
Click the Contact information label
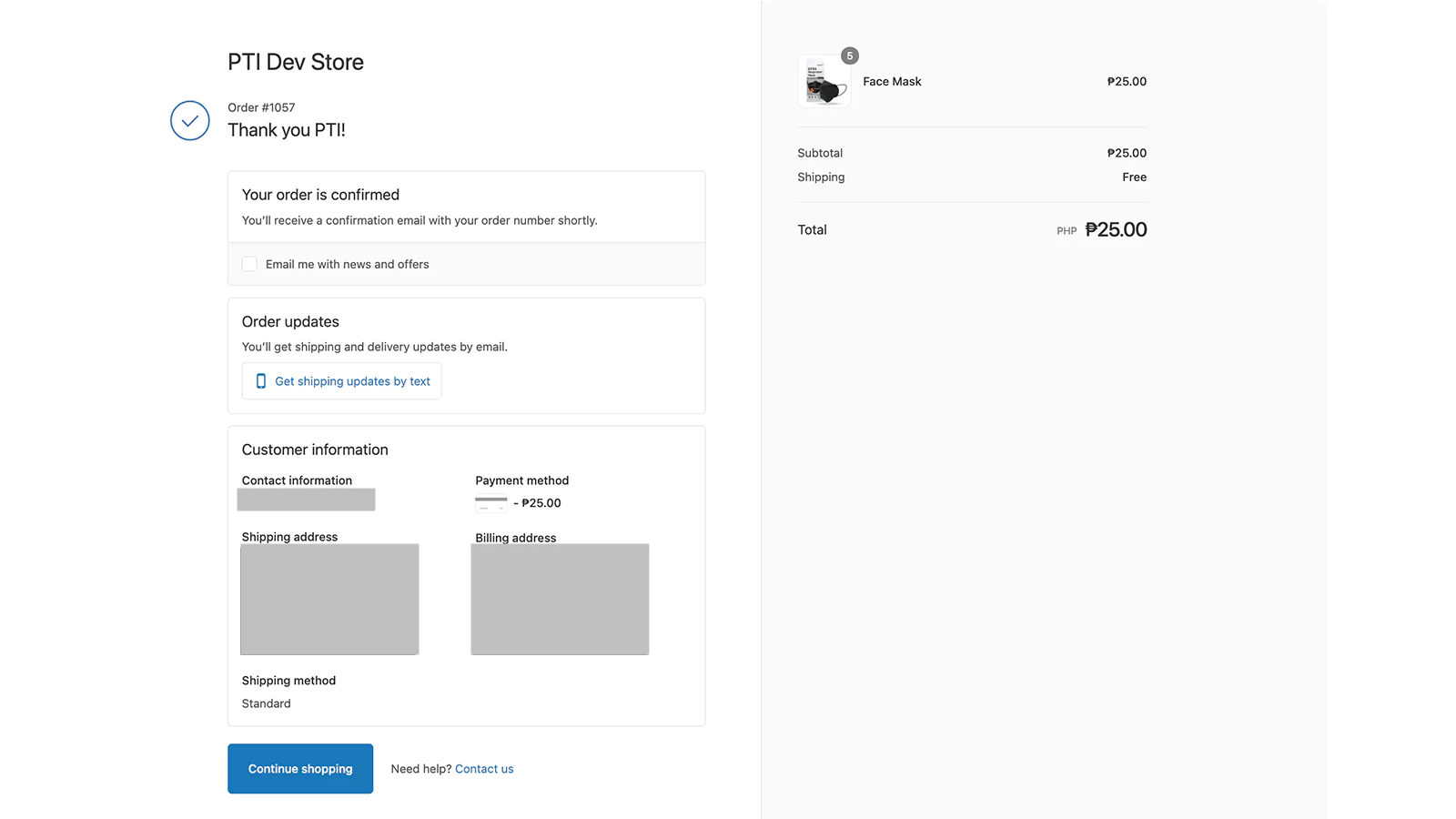(x=297, y=480)
